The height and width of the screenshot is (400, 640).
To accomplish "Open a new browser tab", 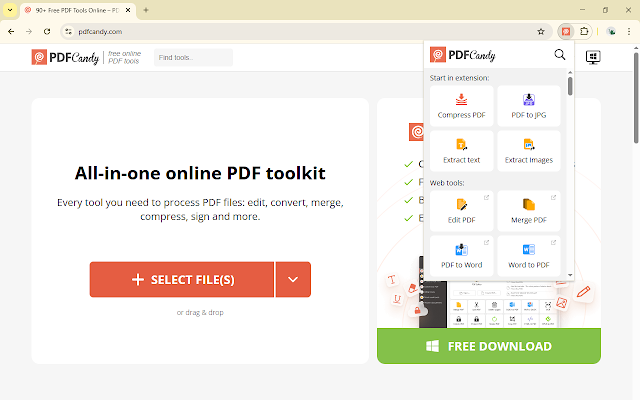I will coord(146,10).
